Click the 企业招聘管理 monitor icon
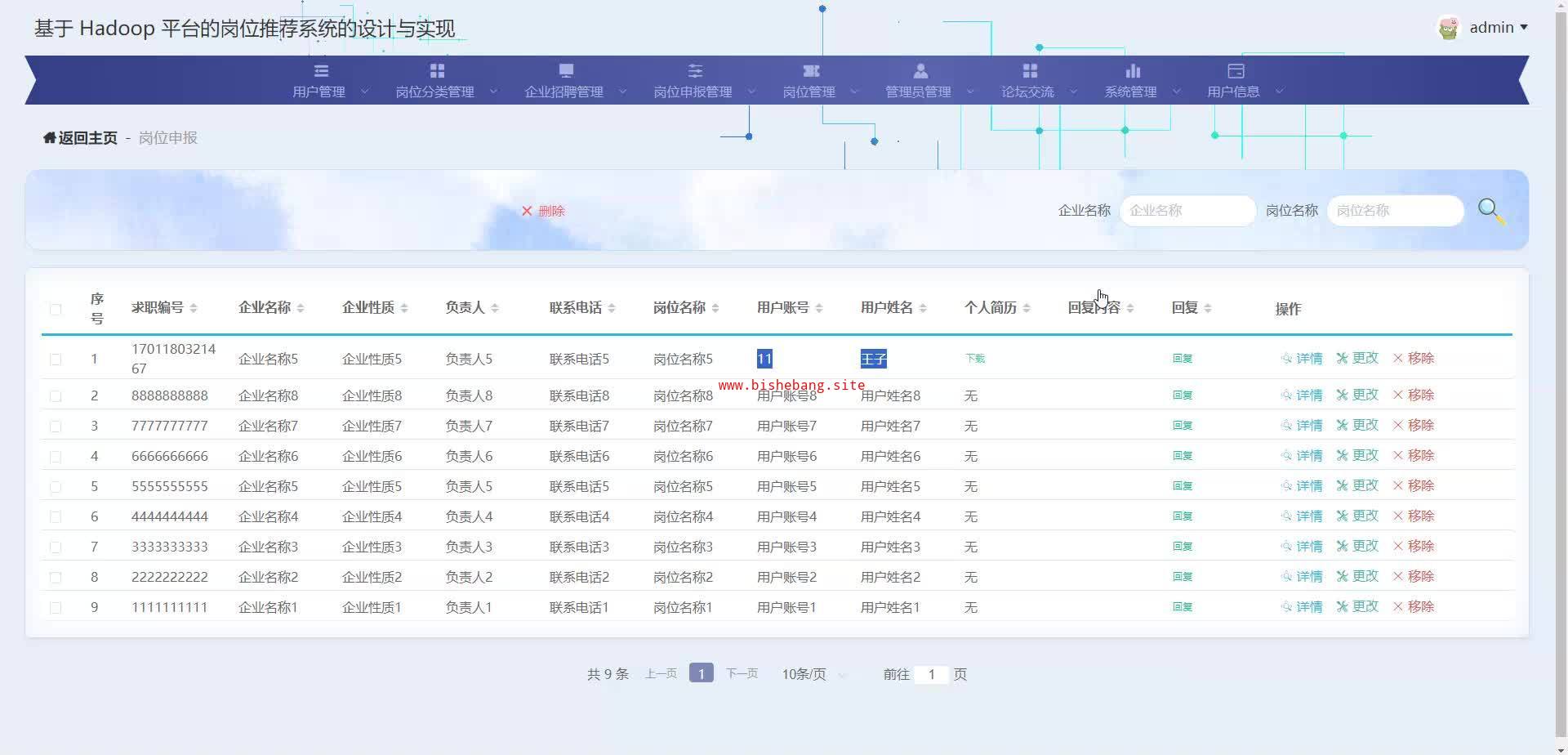Screen dimensions: 1568x755 (566, 71)
